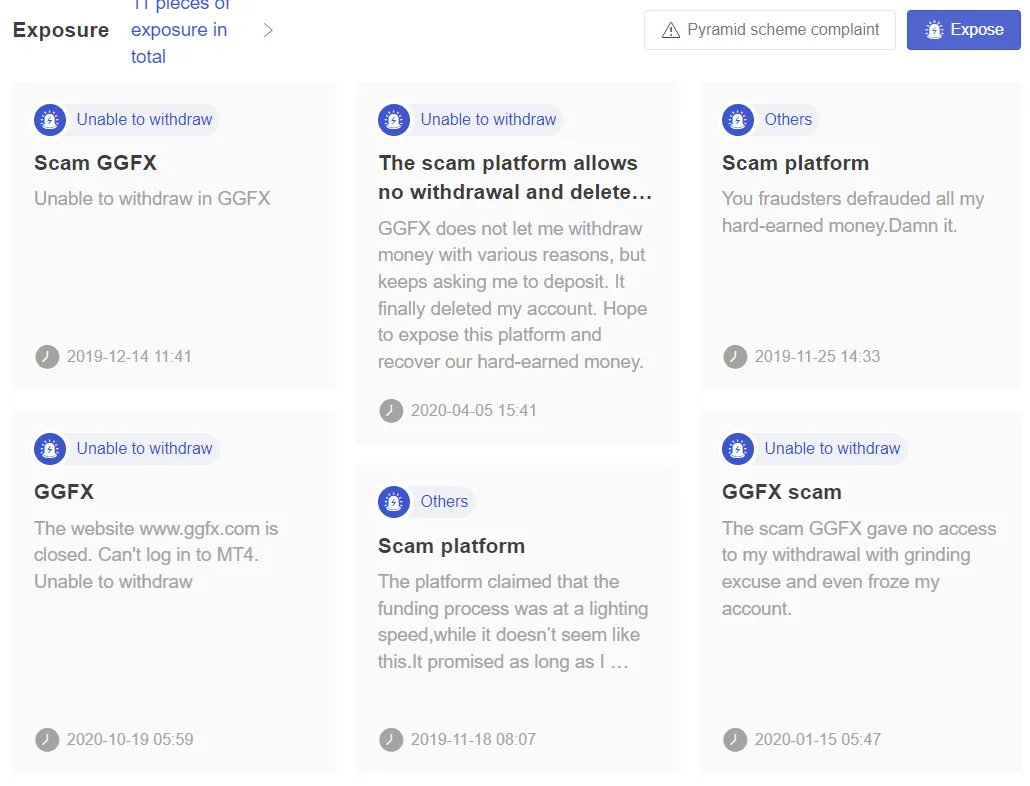The height and width of the screenshot is (786, 1030).
Task: Open the 'GGFX' post title dated 2020-10-19
Action: click(64, 492)
